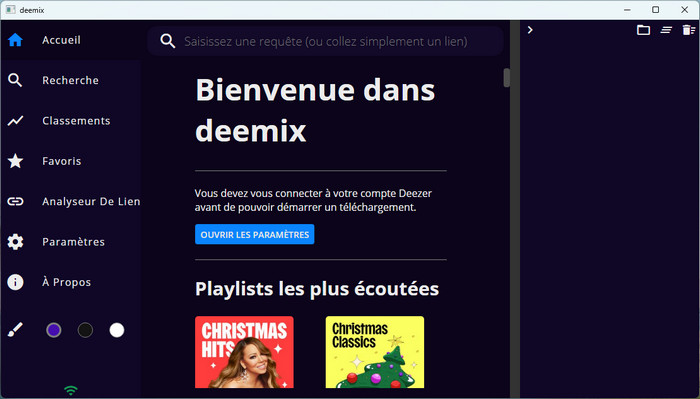Choose the purple theme swatch
Screen dimensions: 700x399
tap(54, 330)
